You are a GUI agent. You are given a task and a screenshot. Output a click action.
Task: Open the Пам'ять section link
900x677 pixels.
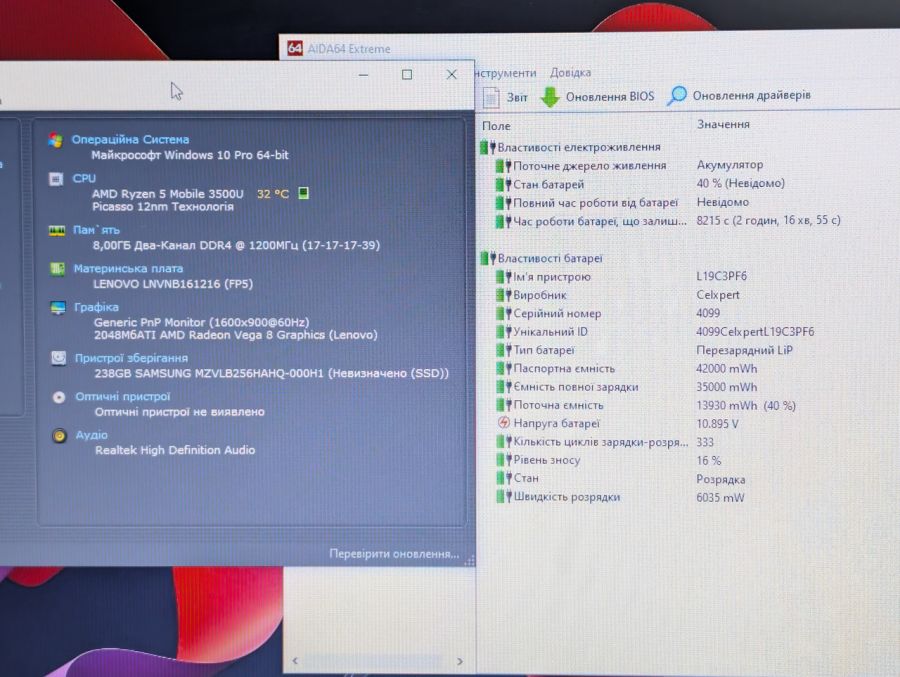[x=96, y=230]
